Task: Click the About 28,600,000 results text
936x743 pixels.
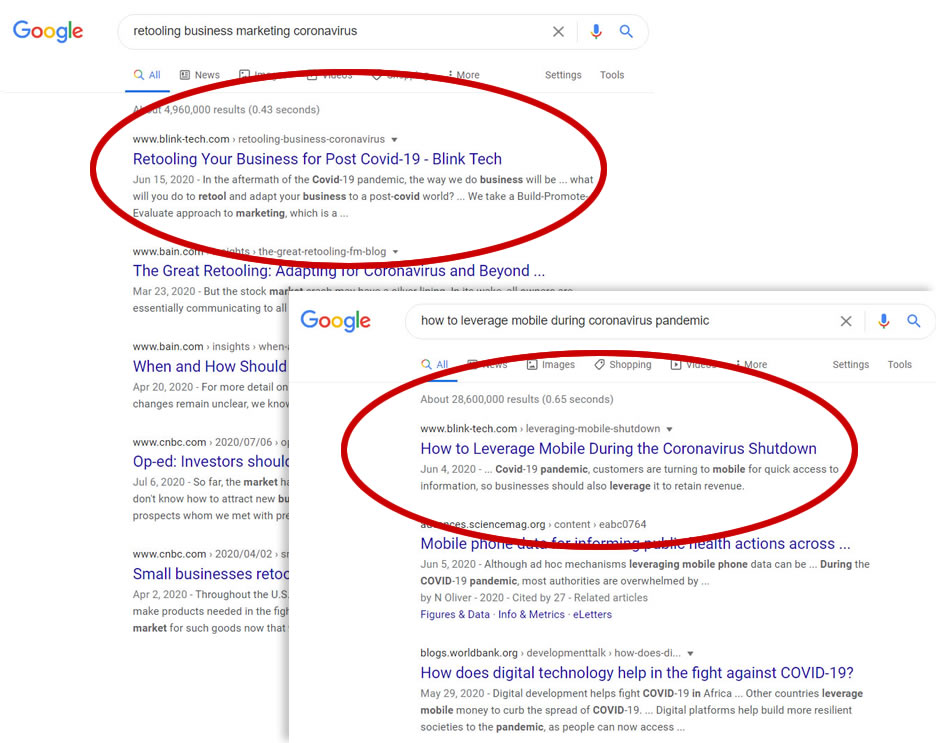Action: [516, 399]
